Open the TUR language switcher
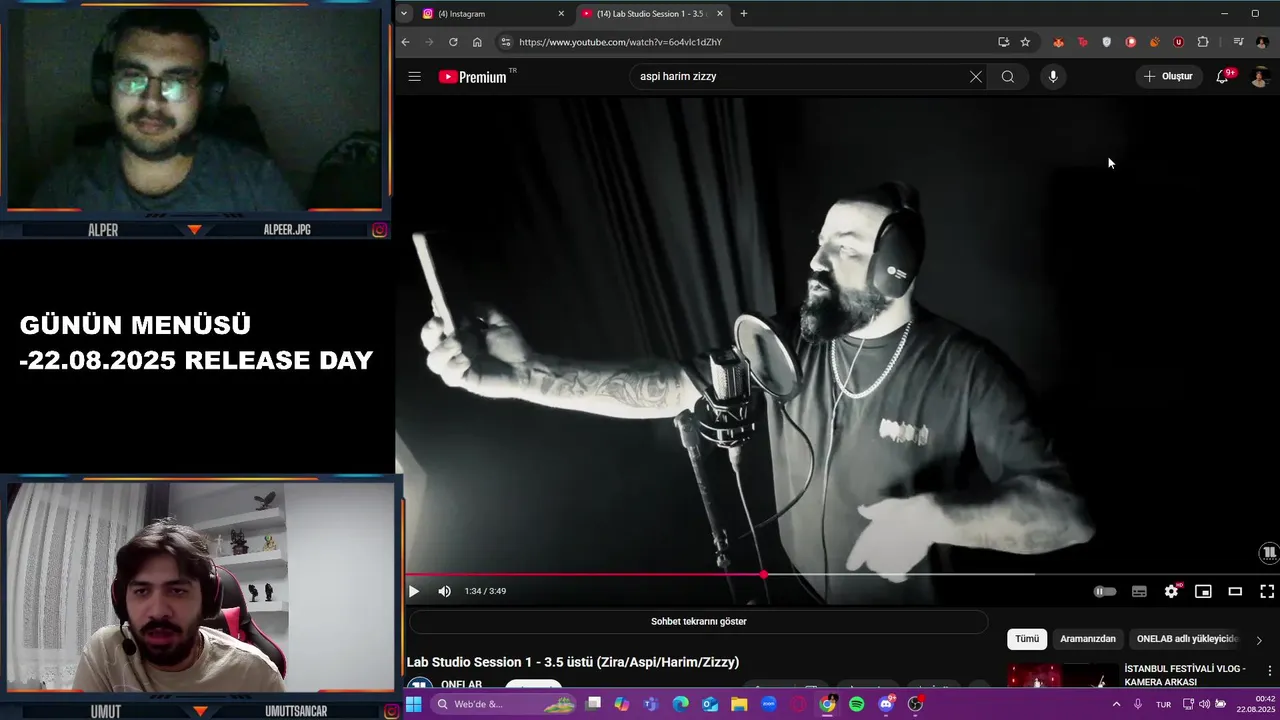The height and width of the screenshot is (720, 1280). [x=1163, y=704]
